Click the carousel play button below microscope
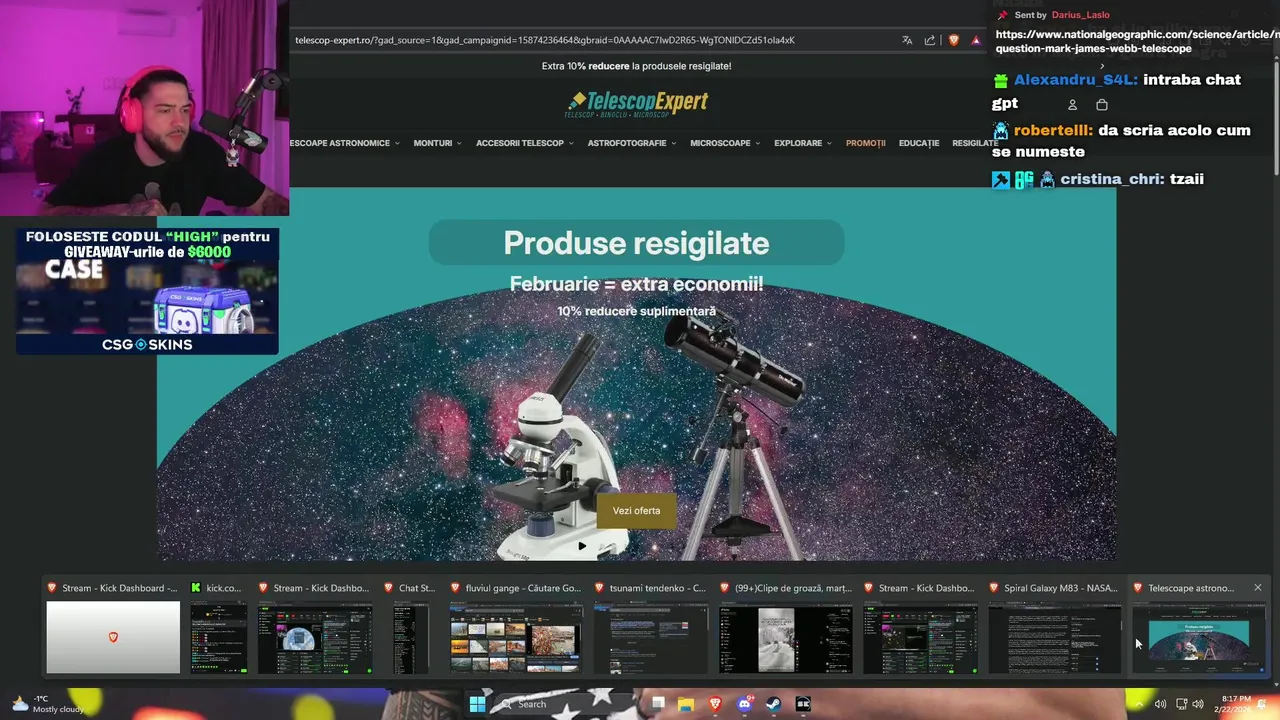This screenshot has width=1280, height=720. point(582,546)
